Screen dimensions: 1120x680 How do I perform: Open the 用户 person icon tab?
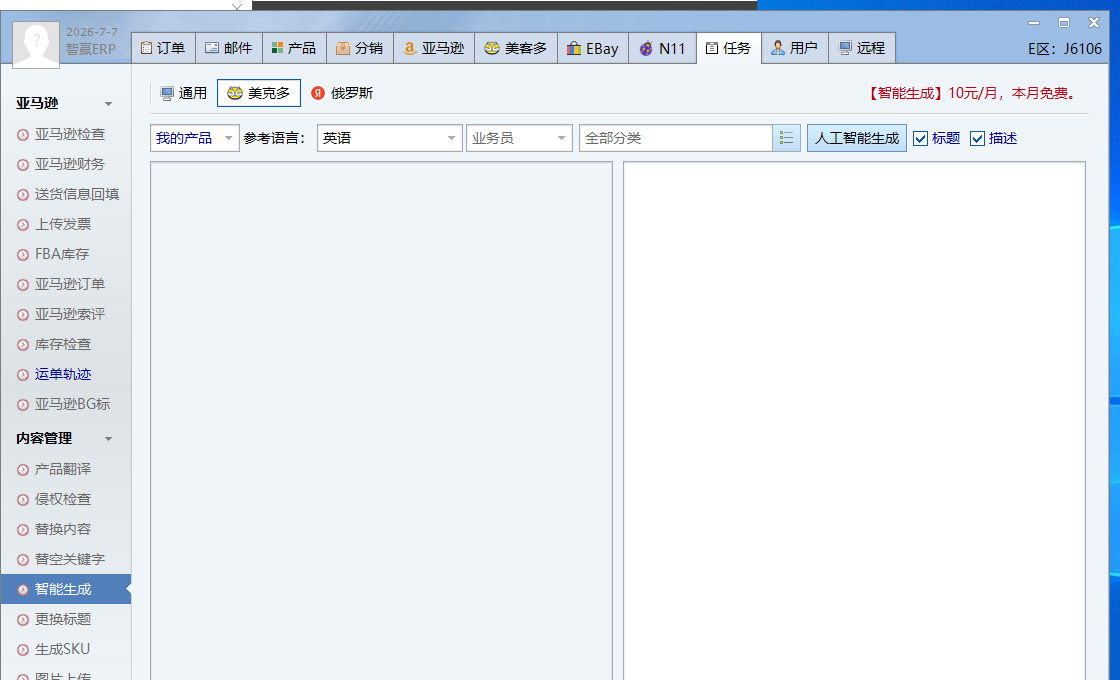coord(794,49)
